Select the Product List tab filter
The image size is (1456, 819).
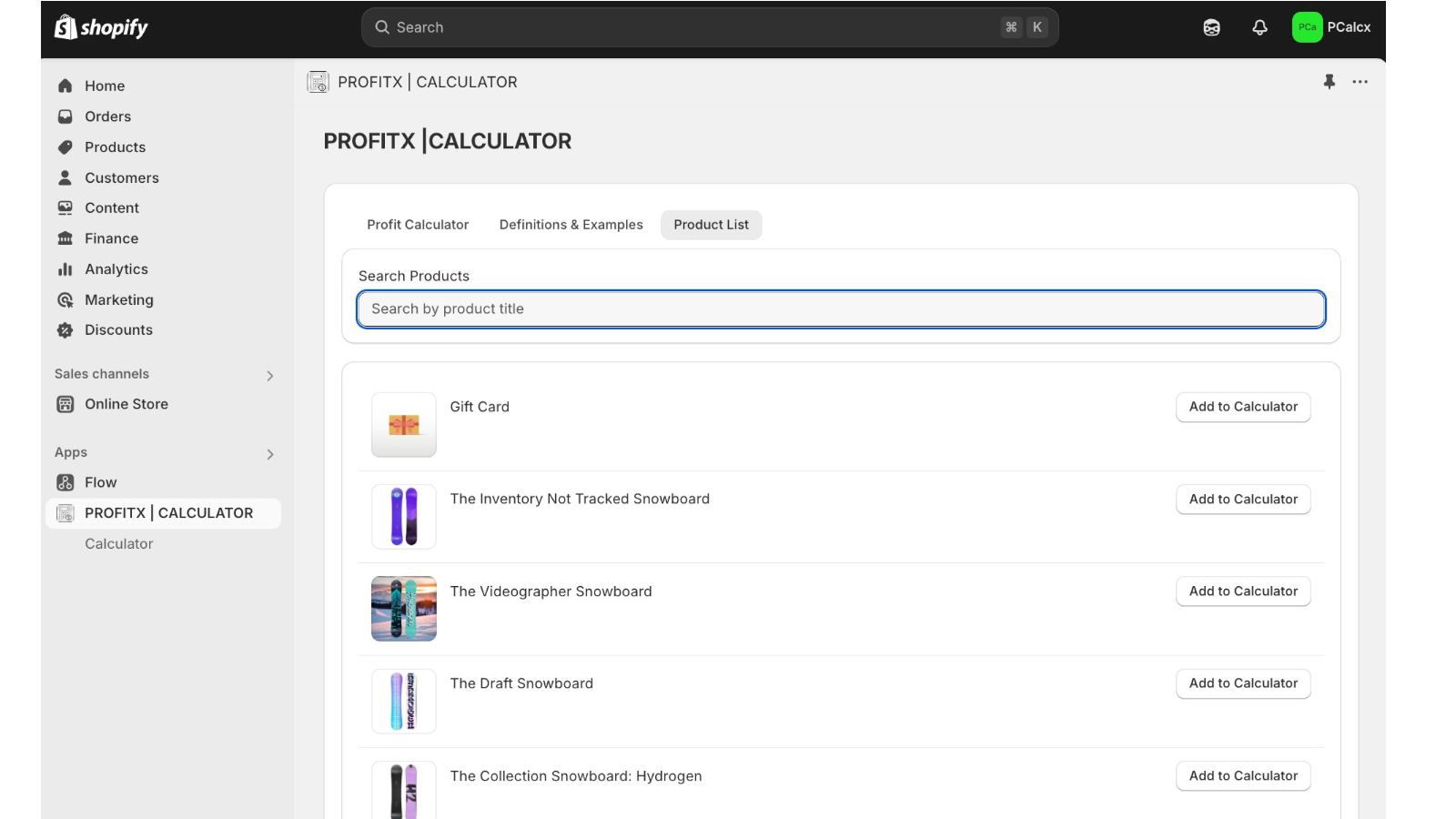tap(711, 225)
